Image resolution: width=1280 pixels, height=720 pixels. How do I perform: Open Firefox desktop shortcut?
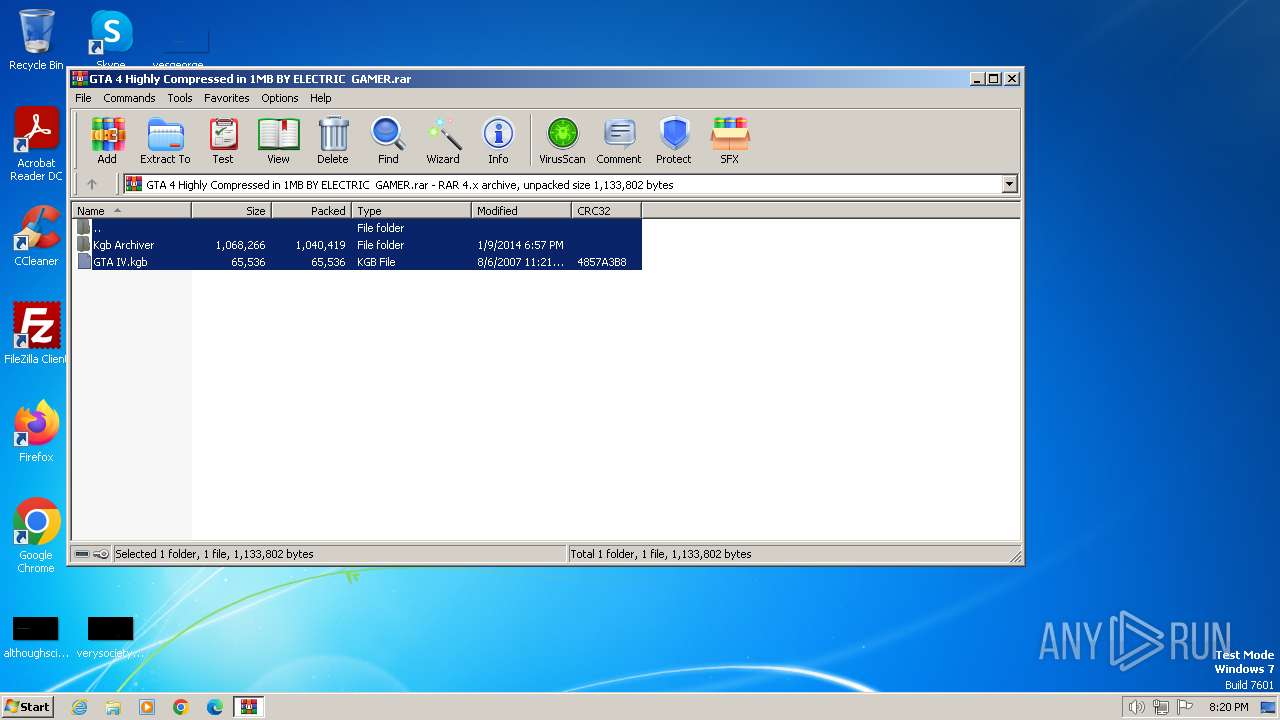[x=36, y=432]
